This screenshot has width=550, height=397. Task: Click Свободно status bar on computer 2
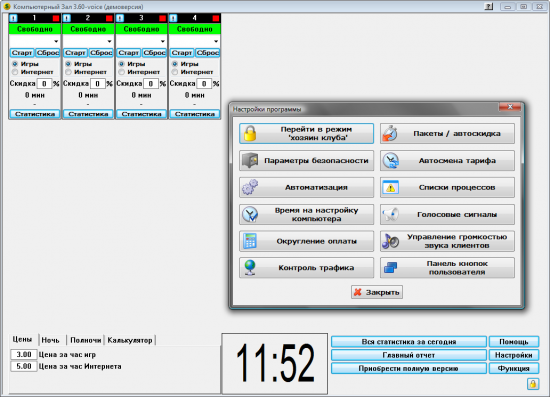[88, 29]
